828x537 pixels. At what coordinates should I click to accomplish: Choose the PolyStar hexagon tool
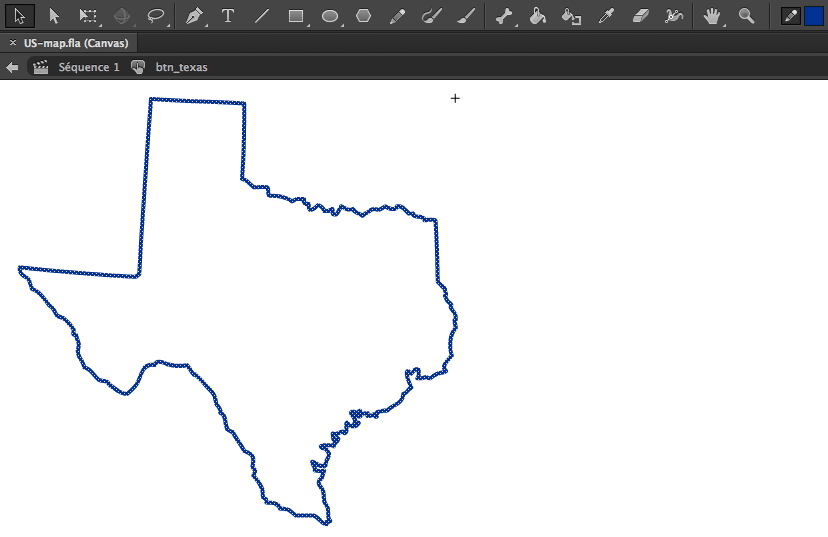tap(363, 16)
